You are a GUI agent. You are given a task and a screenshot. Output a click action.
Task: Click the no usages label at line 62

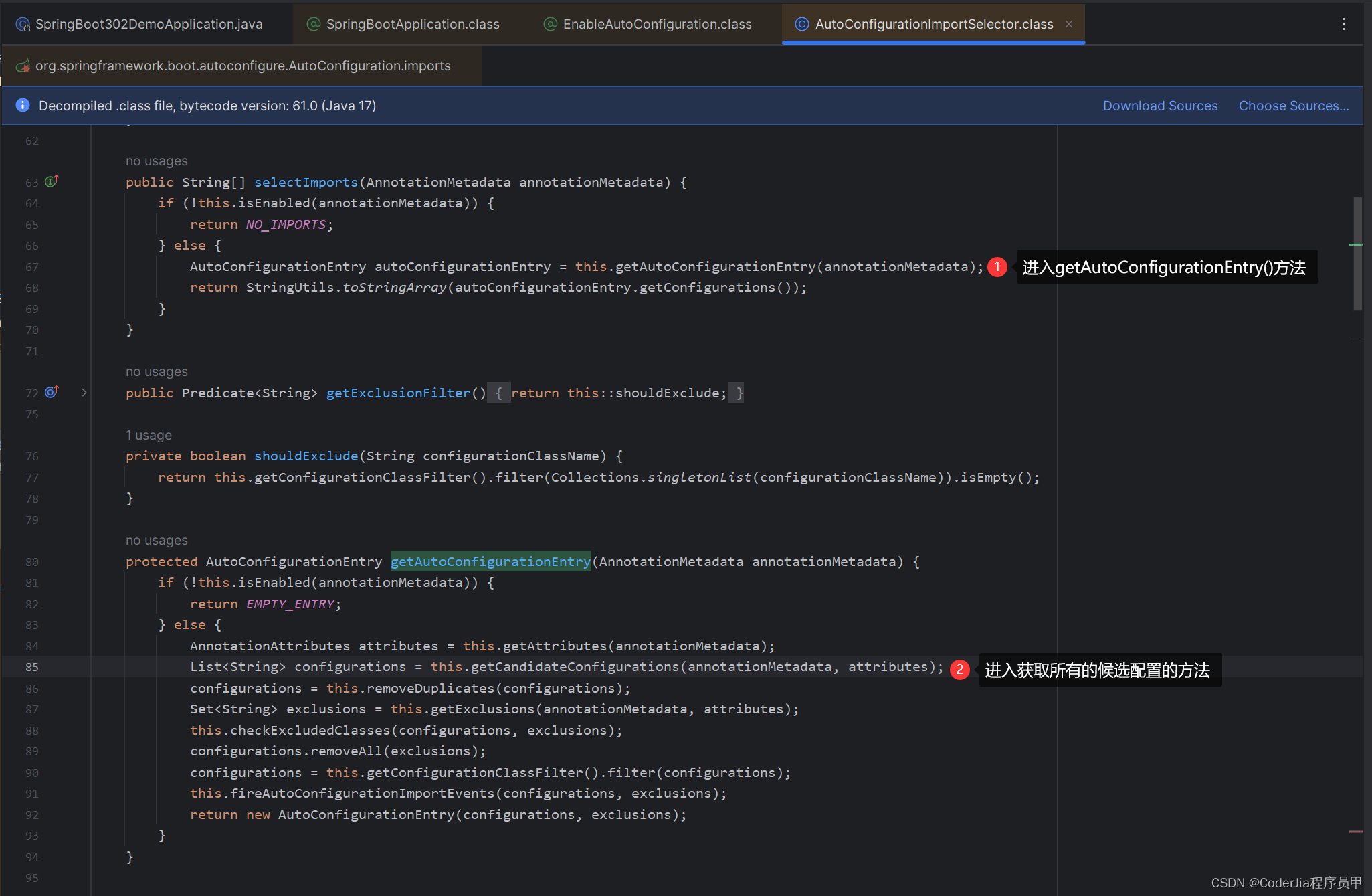(157, 161)
